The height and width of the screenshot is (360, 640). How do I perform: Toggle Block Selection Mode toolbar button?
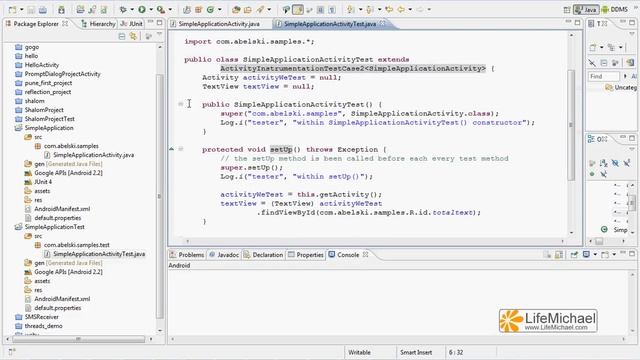pos(320,9)
